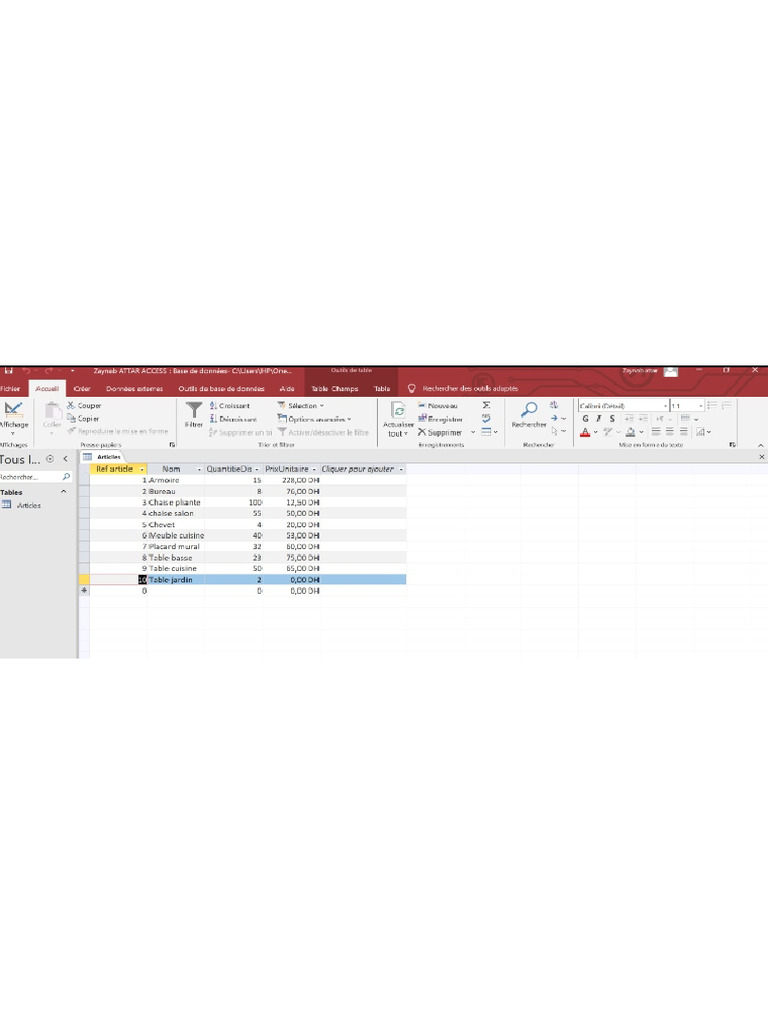Open Outils de base de données tab
Image resolution: width=768 pixels, height=1024 pixels.
(x=221, y=389)
